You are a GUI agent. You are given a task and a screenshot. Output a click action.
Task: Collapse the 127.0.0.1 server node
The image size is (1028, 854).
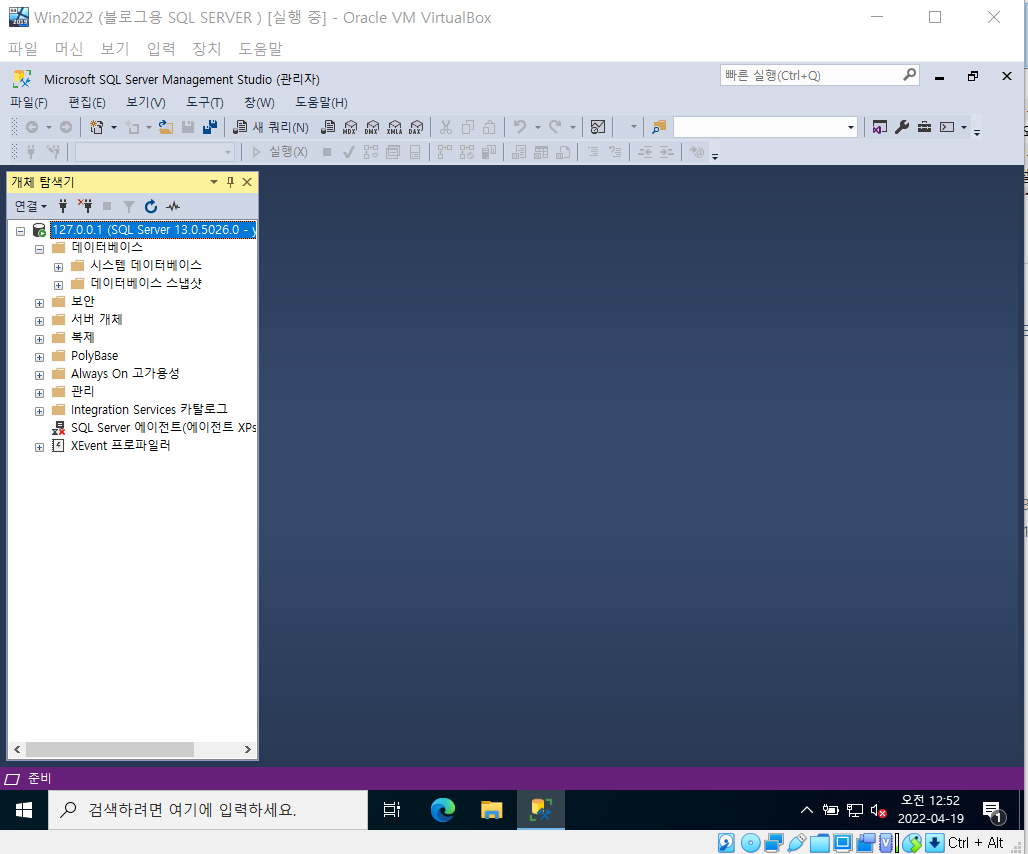point(21,231)
